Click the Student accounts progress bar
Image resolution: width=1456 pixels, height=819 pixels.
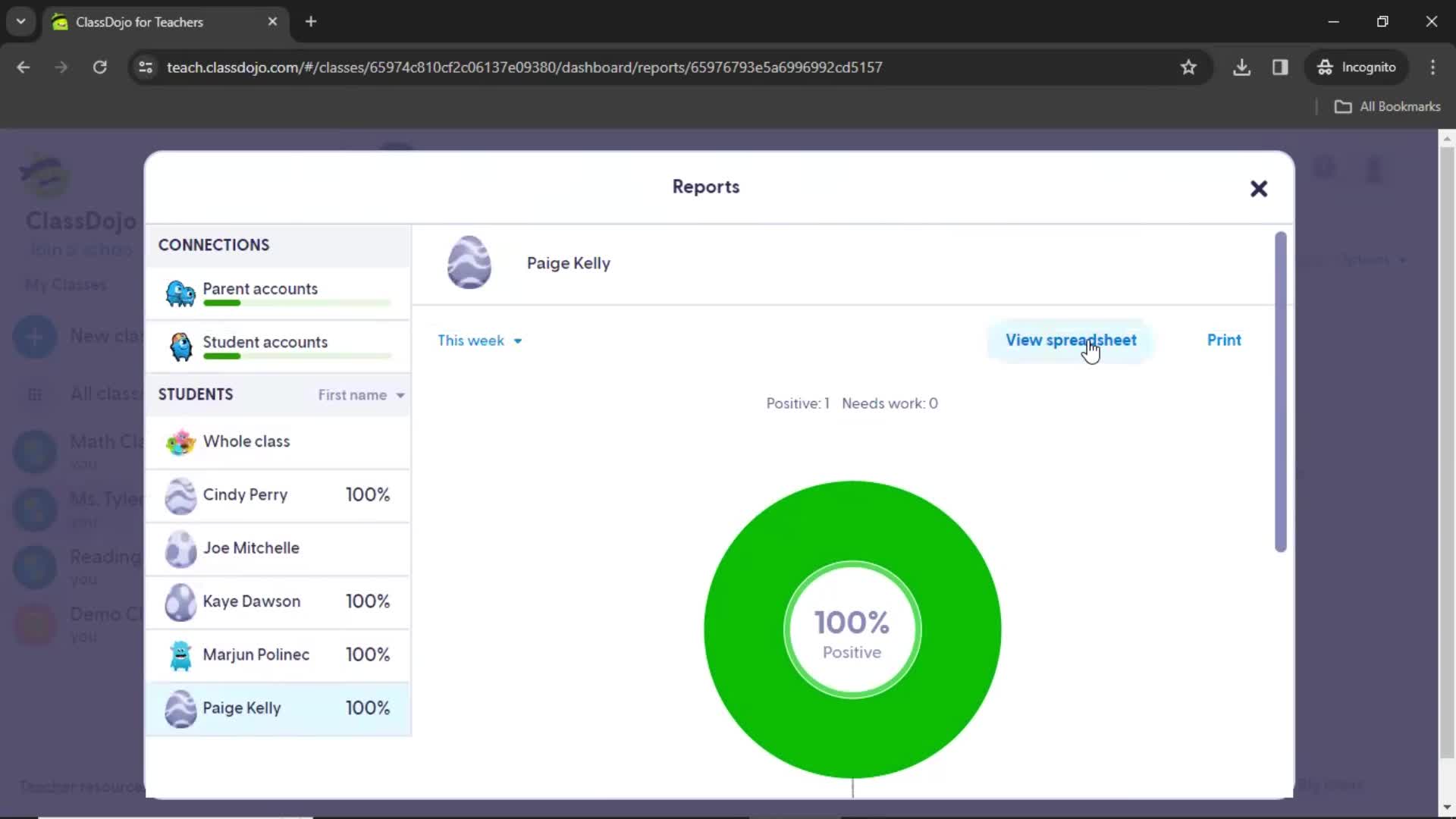tap(297, 356)
